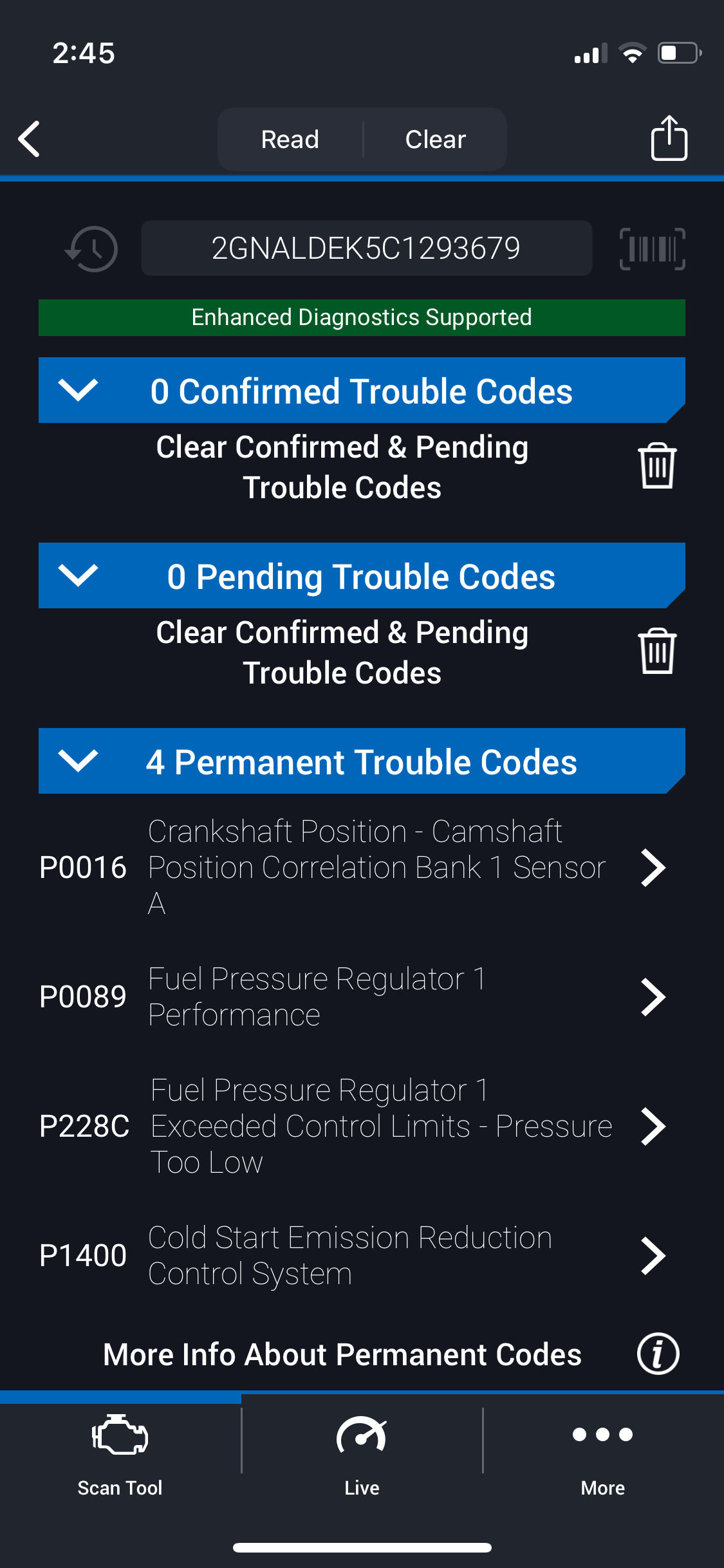
Task: Collapse the Confirmed Trouble Codes section
Action: pyautogui.click(x=78, y=390)
